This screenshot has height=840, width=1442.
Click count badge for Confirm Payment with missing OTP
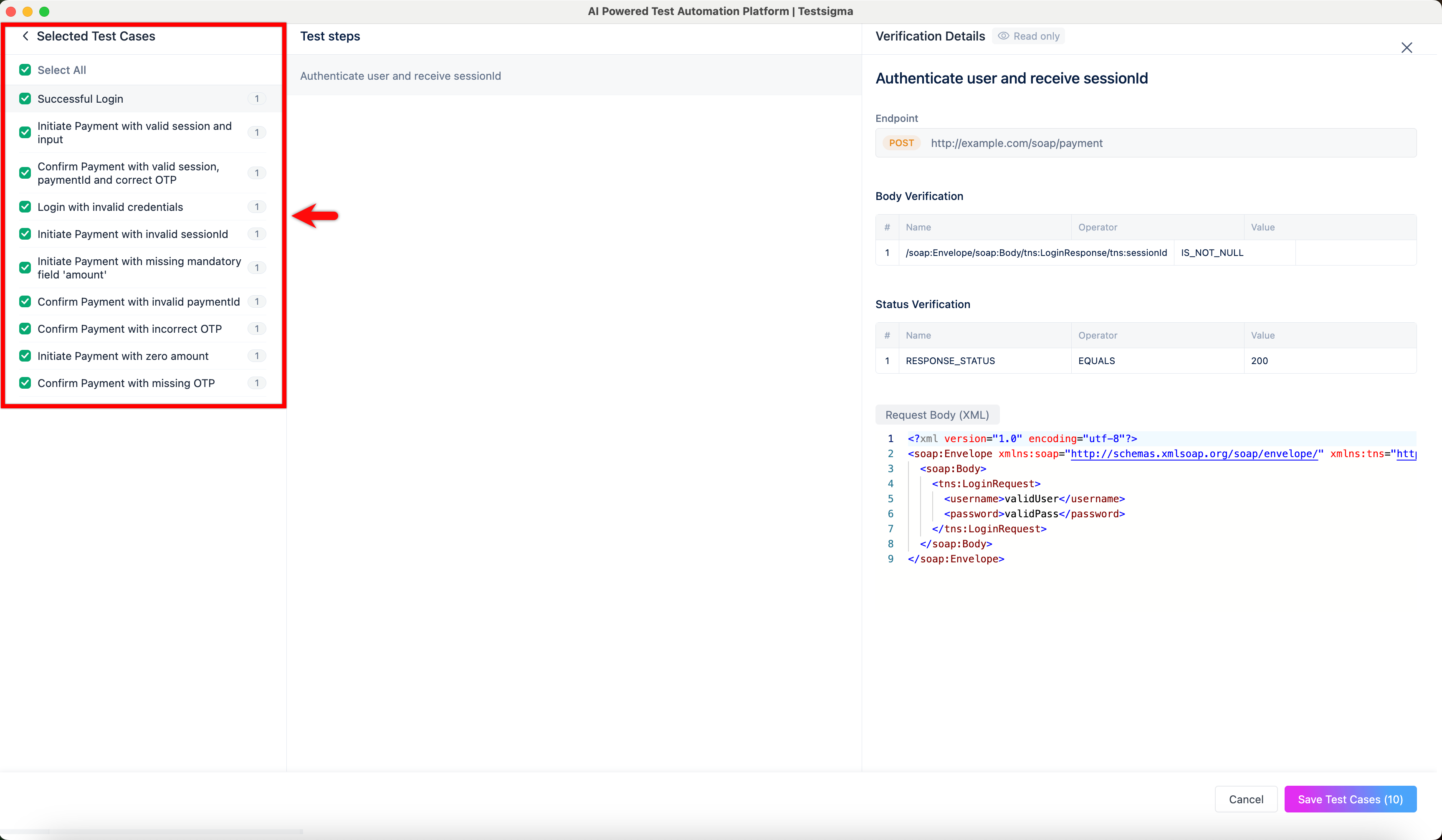tap(256, 383)
